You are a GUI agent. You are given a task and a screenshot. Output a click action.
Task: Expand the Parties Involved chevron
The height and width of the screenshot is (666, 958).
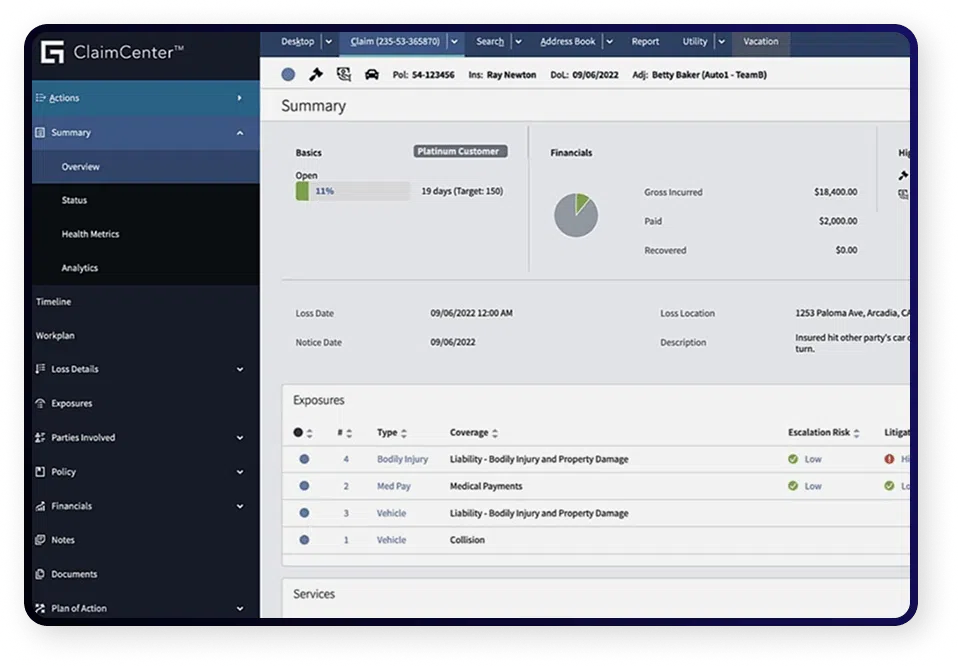[x=240, y=437]
